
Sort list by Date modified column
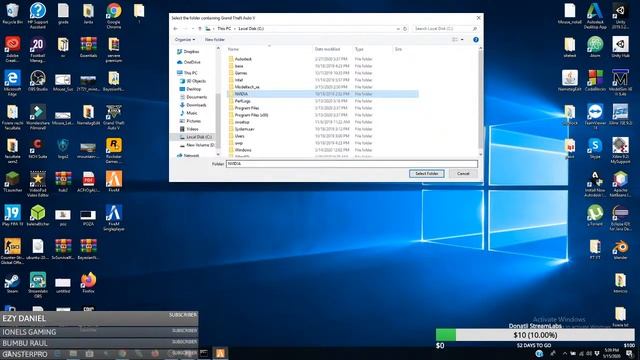(x=332, y=49)
